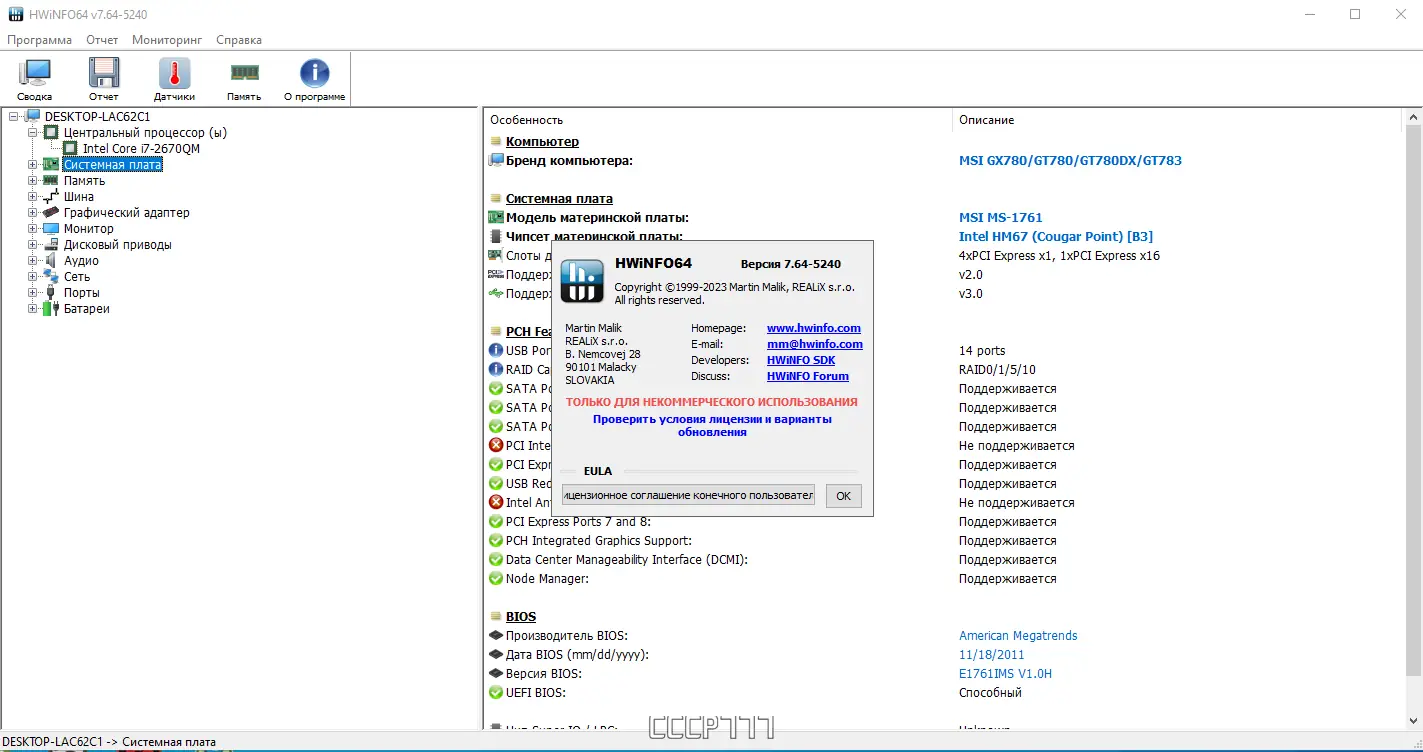Click the icon beside Бренд компьютера
The image size is (1423, 752).
[x=496, y=161]
